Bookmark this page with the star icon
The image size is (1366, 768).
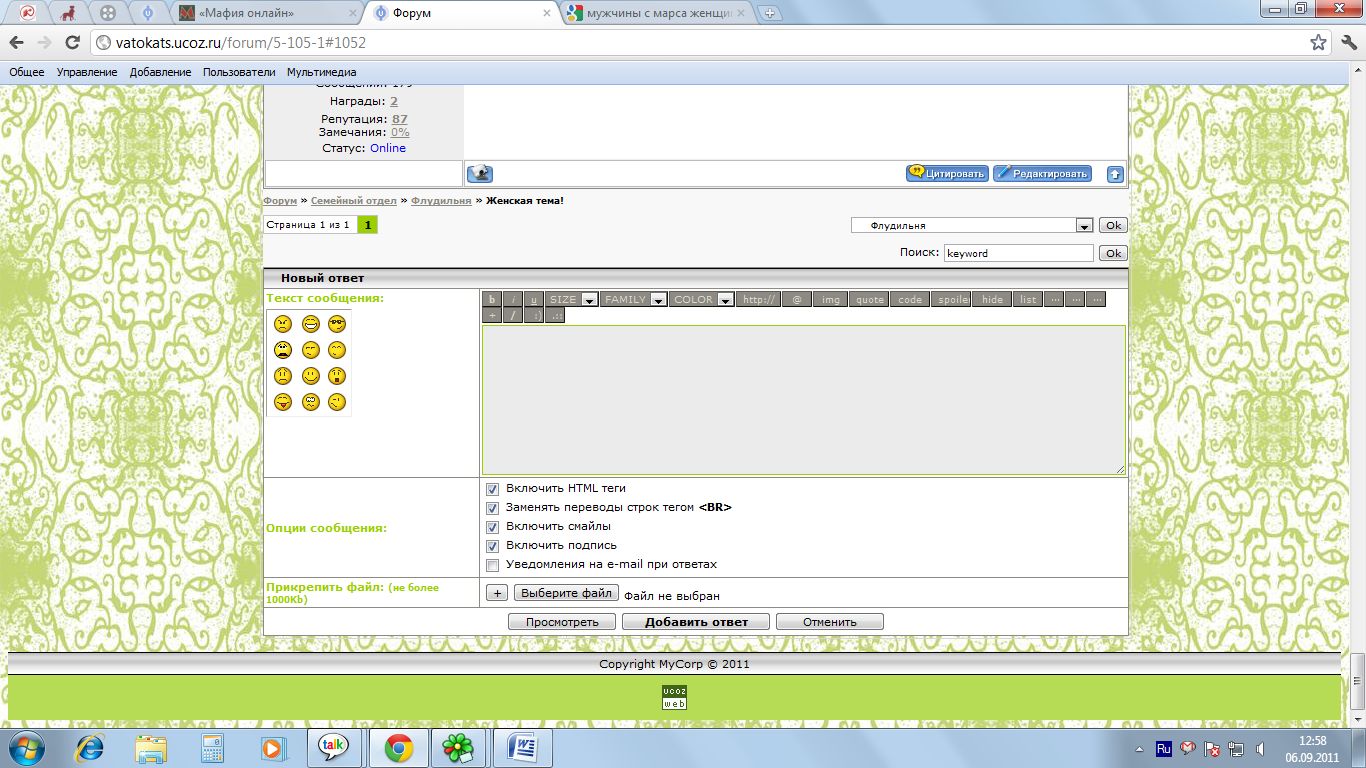point(1319,43)
